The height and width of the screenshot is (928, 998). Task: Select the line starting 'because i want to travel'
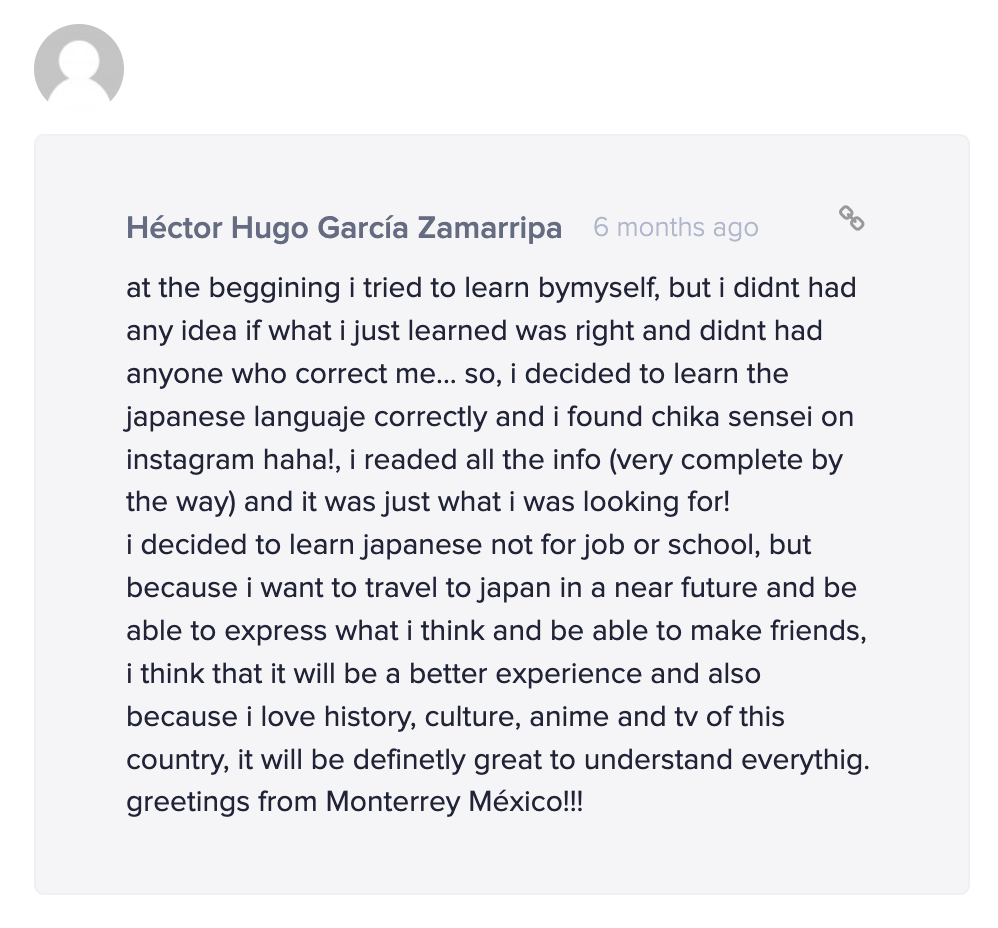point(491,587)
